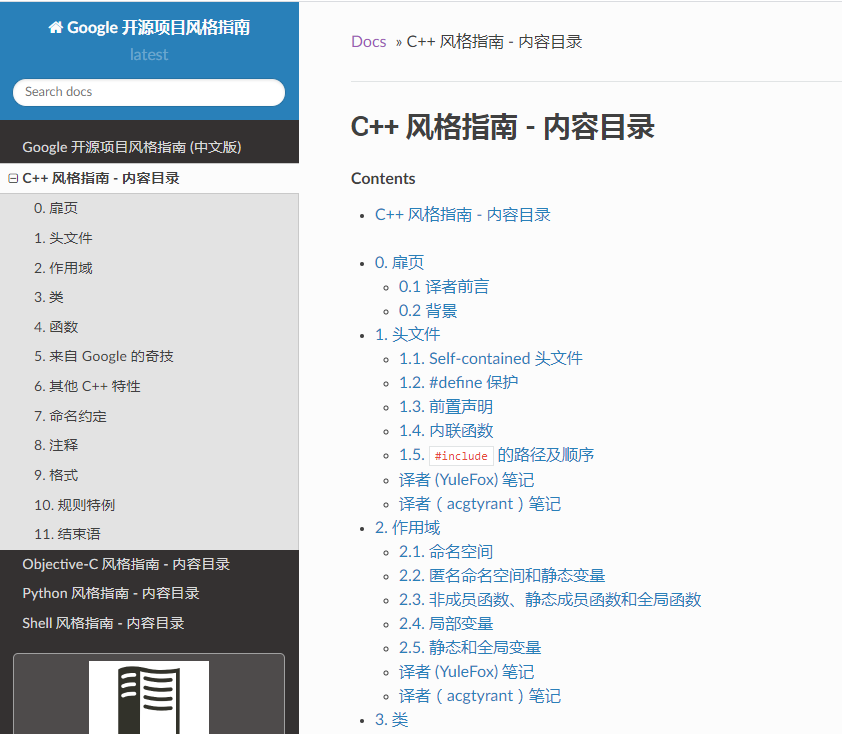Select 11. 结束语 in the sidebar
842x734 pixels.
(63, 534)
